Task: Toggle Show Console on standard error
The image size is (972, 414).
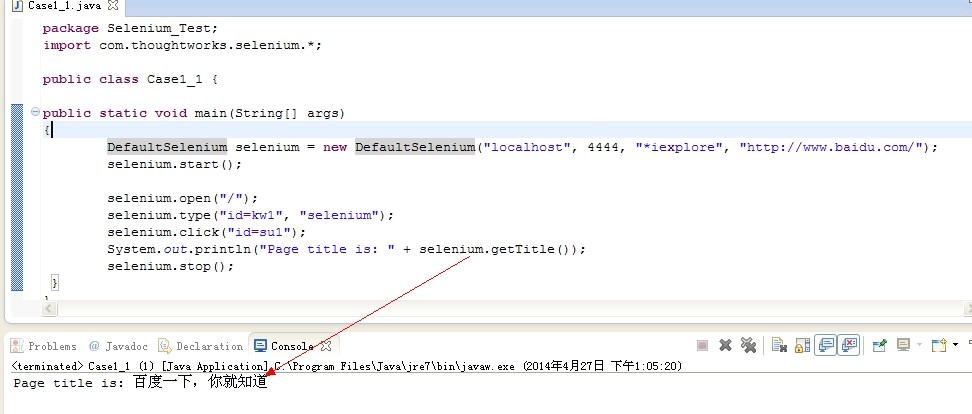Action: (x=849, y=345)
